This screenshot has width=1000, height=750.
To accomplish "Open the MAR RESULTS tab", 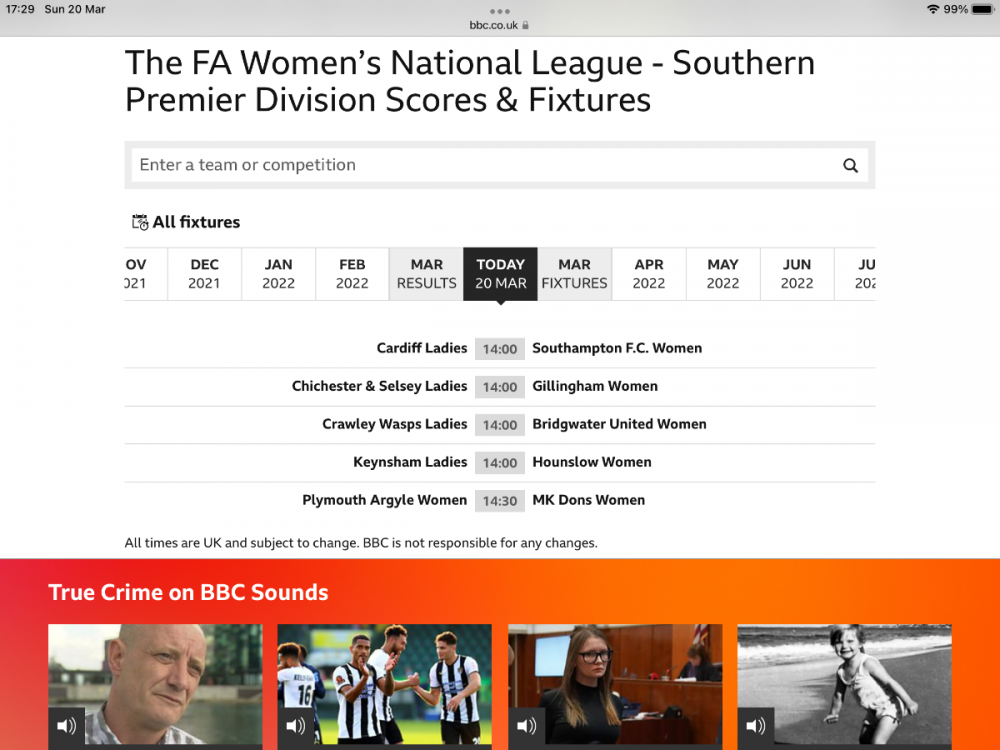I will click(426, 274).
